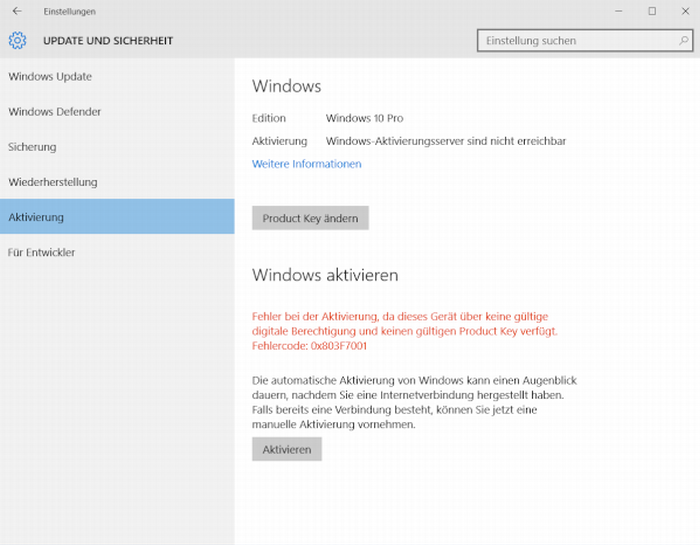Click the Aktivieren button
Viewport: 700px width, 545px height.
(x=287, y=450)
